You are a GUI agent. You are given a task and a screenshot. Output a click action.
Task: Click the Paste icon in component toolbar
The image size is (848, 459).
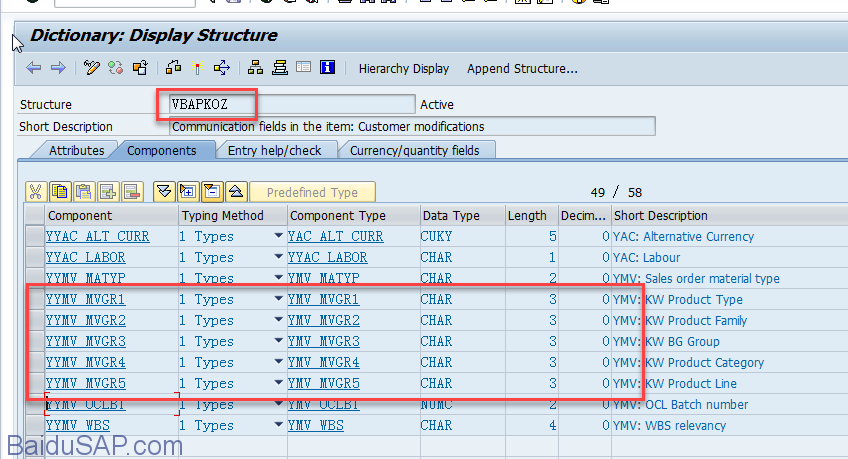coord(83,192)
